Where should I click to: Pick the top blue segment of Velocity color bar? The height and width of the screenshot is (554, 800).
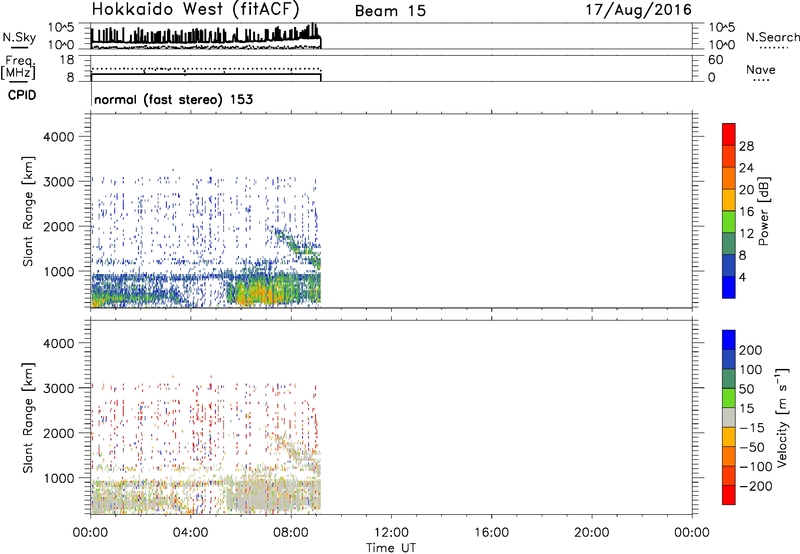(729, 339)
